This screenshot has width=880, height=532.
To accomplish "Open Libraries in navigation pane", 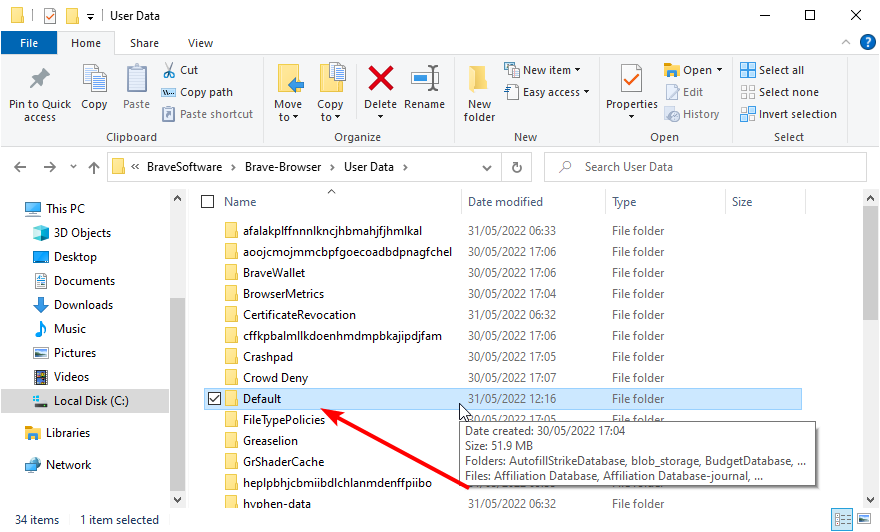I will click(x=57, y=433).
